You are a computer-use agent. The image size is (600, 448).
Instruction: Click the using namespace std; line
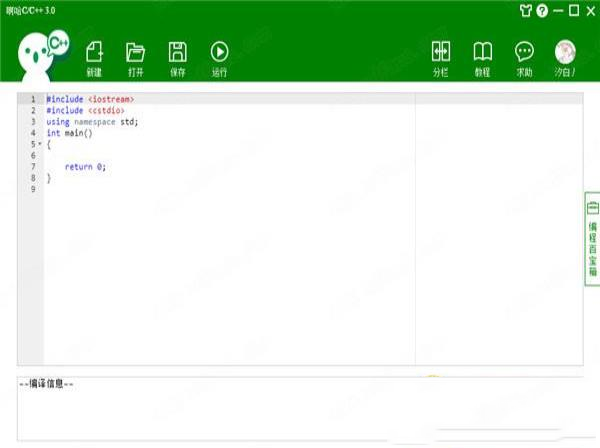pos(92,122)
